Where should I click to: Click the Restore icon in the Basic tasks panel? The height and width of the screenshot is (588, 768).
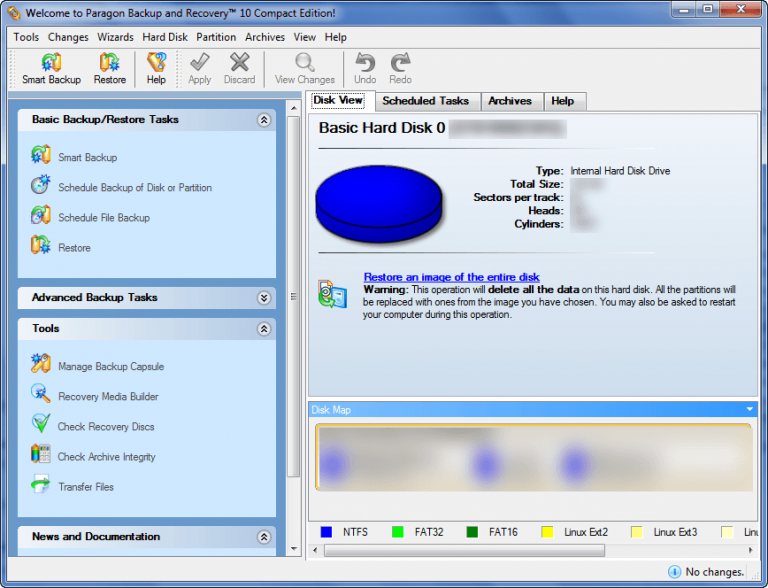pyautogui.click(x=41, y=245)
